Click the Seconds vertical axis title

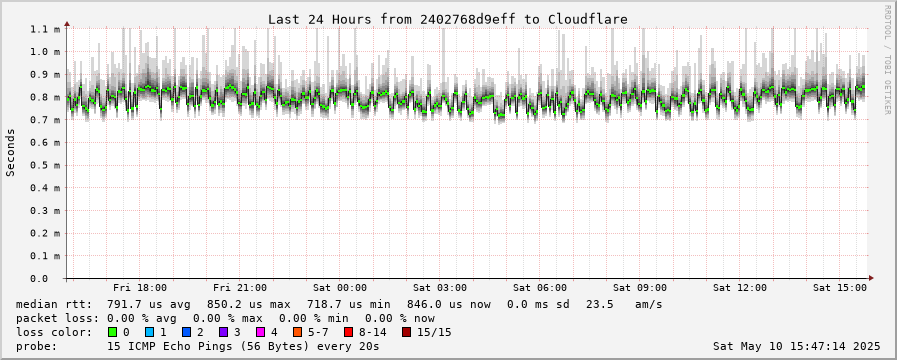click(x=10, y=152)
